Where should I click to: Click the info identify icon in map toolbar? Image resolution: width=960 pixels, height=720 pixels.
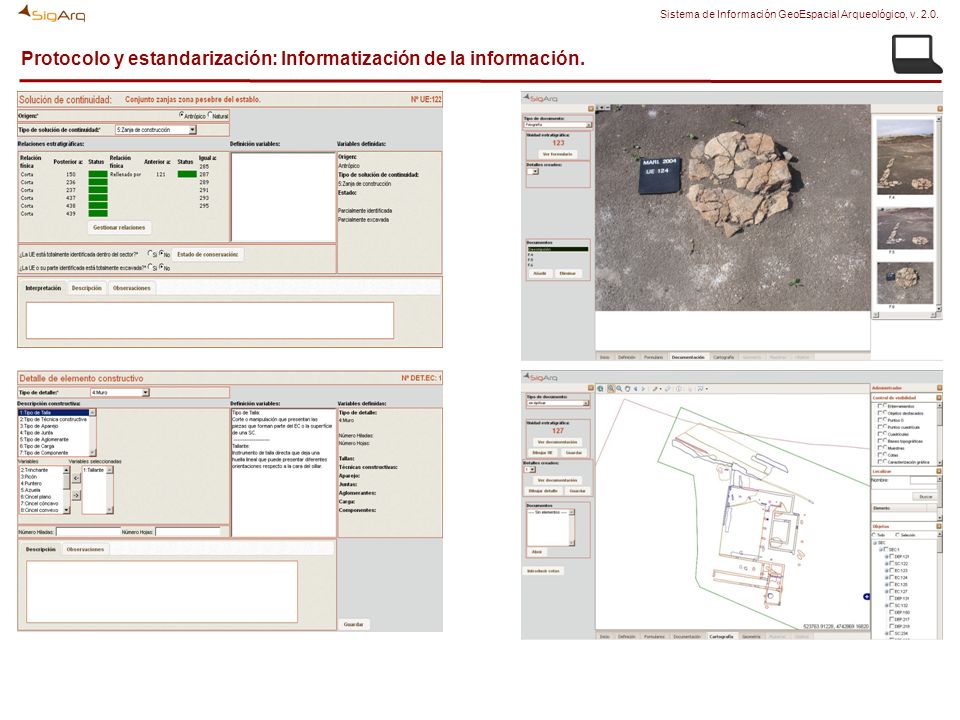click(x=678, y=389)
